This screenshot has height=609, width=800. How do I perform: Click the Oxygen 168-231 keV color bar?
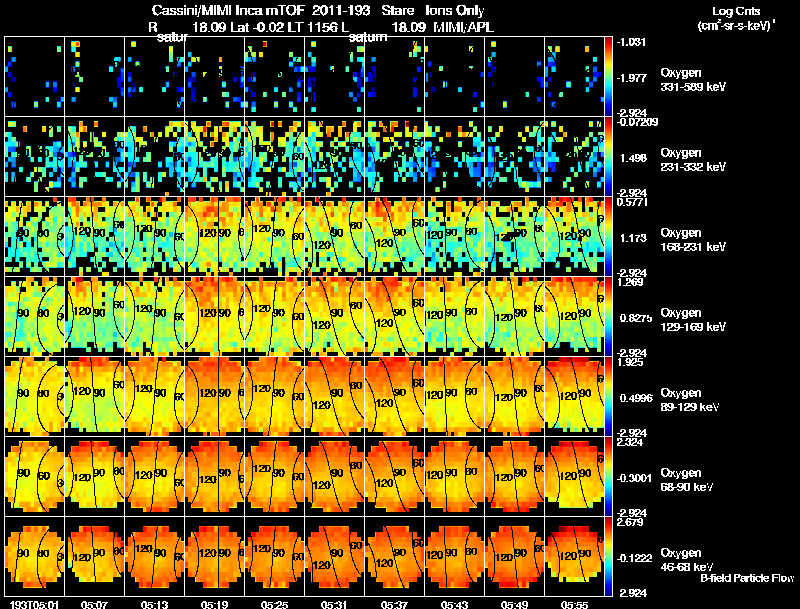(608, 236)
